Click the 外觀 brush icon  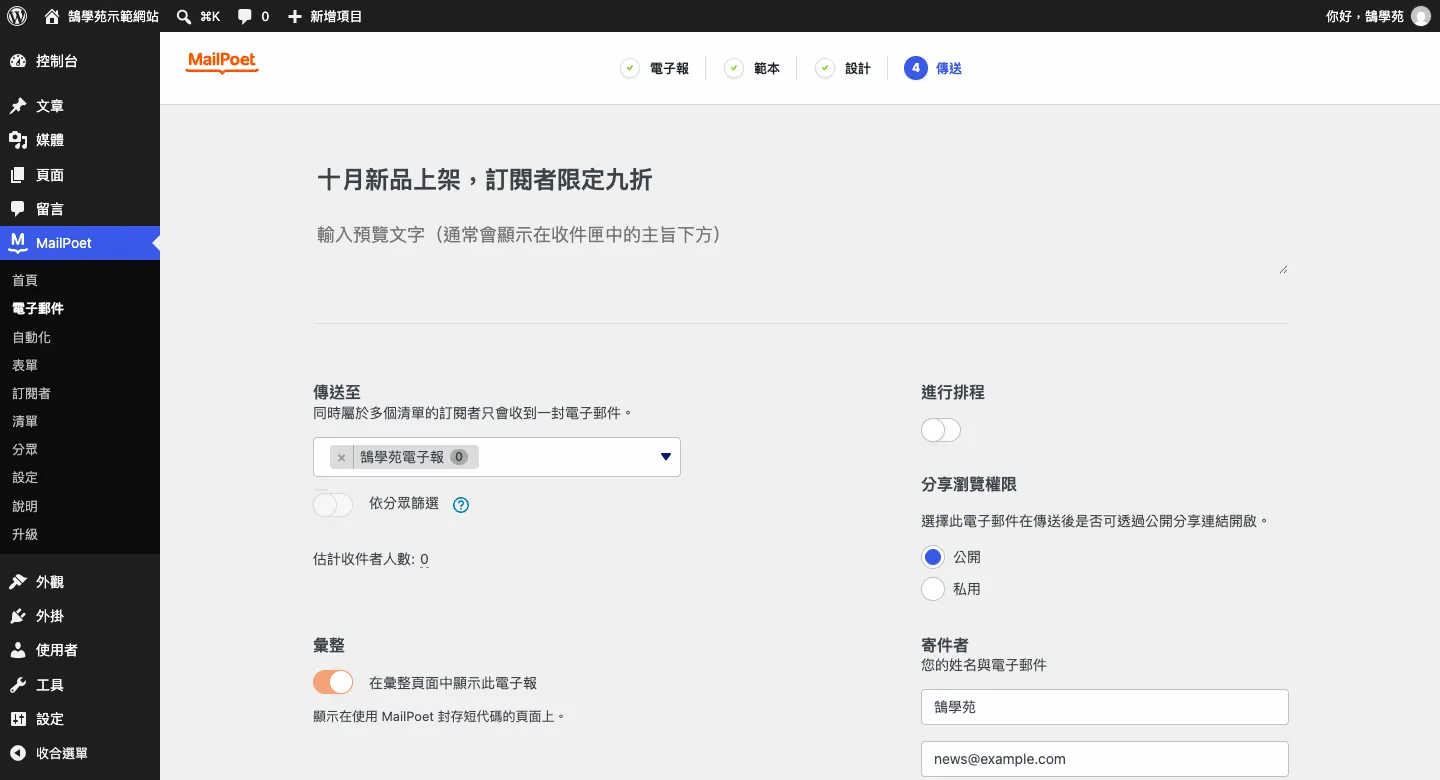pos(18,582)
